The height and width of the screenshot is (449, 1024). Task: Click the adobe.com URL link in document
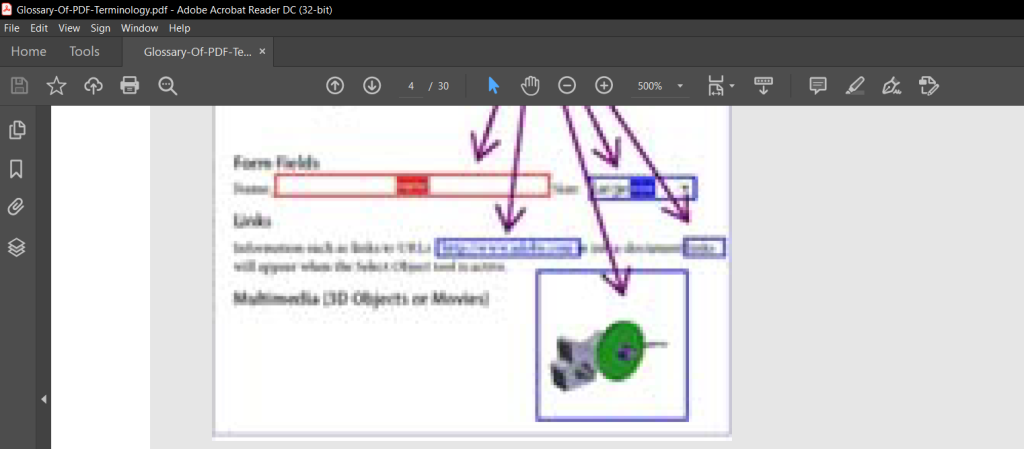[508, 248]
